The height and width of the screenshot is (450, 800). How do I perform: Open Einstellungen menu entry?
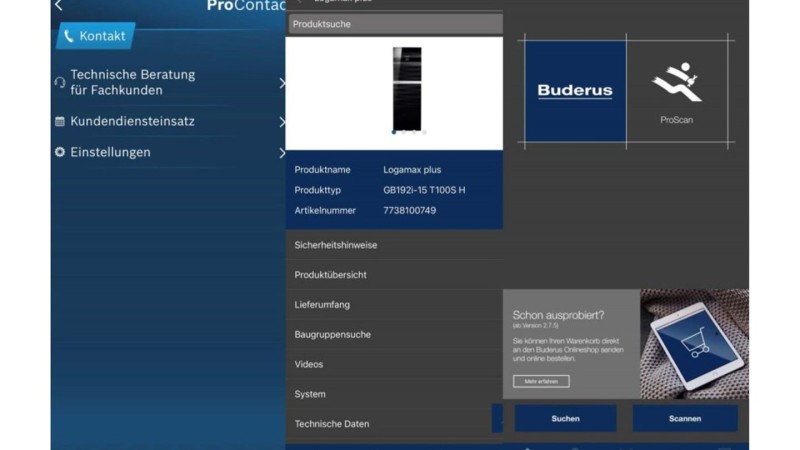pyautogui.click(x=110, y=152)
